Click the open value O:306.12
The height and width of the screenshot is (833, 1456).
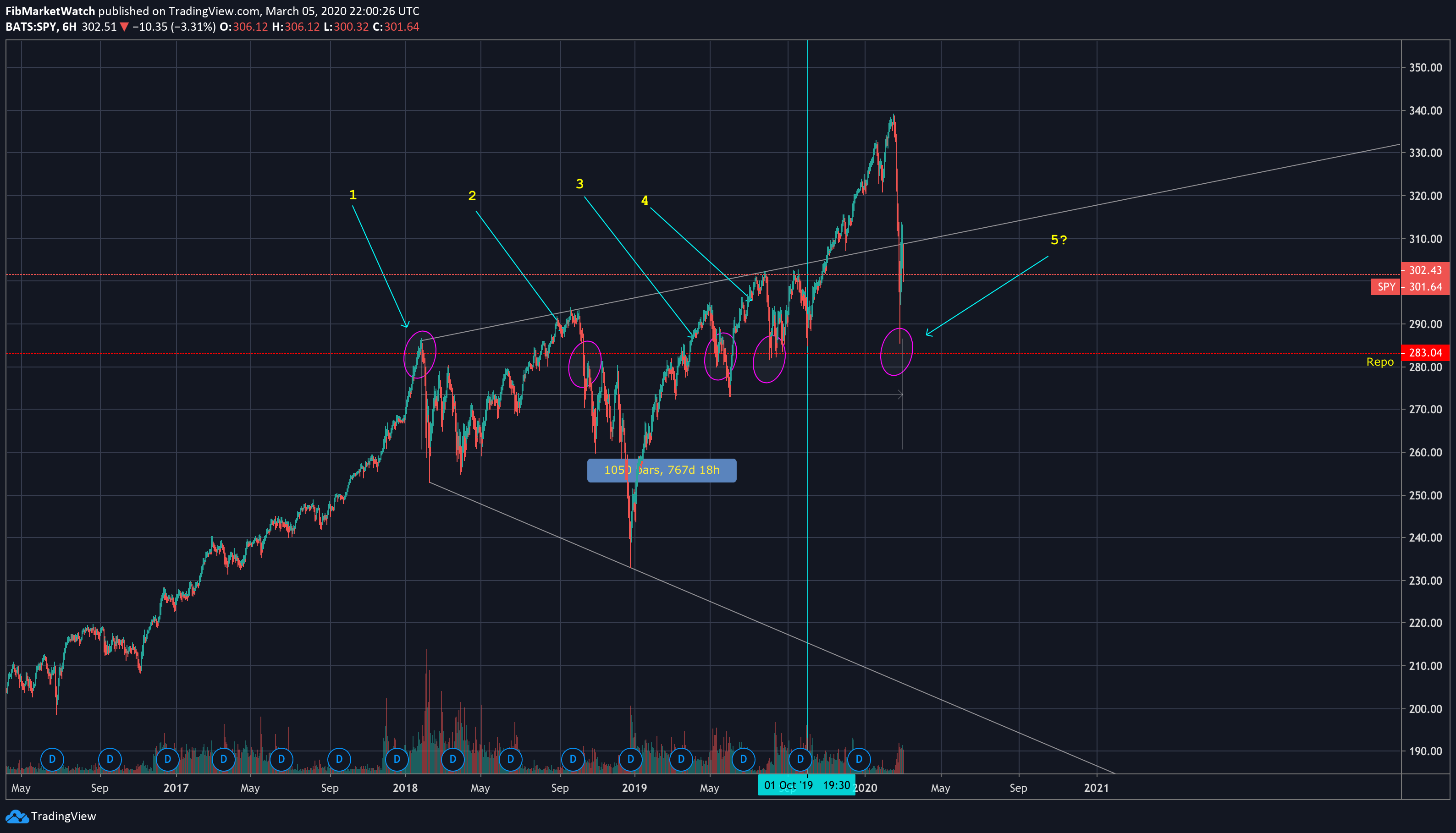[244, 27]
